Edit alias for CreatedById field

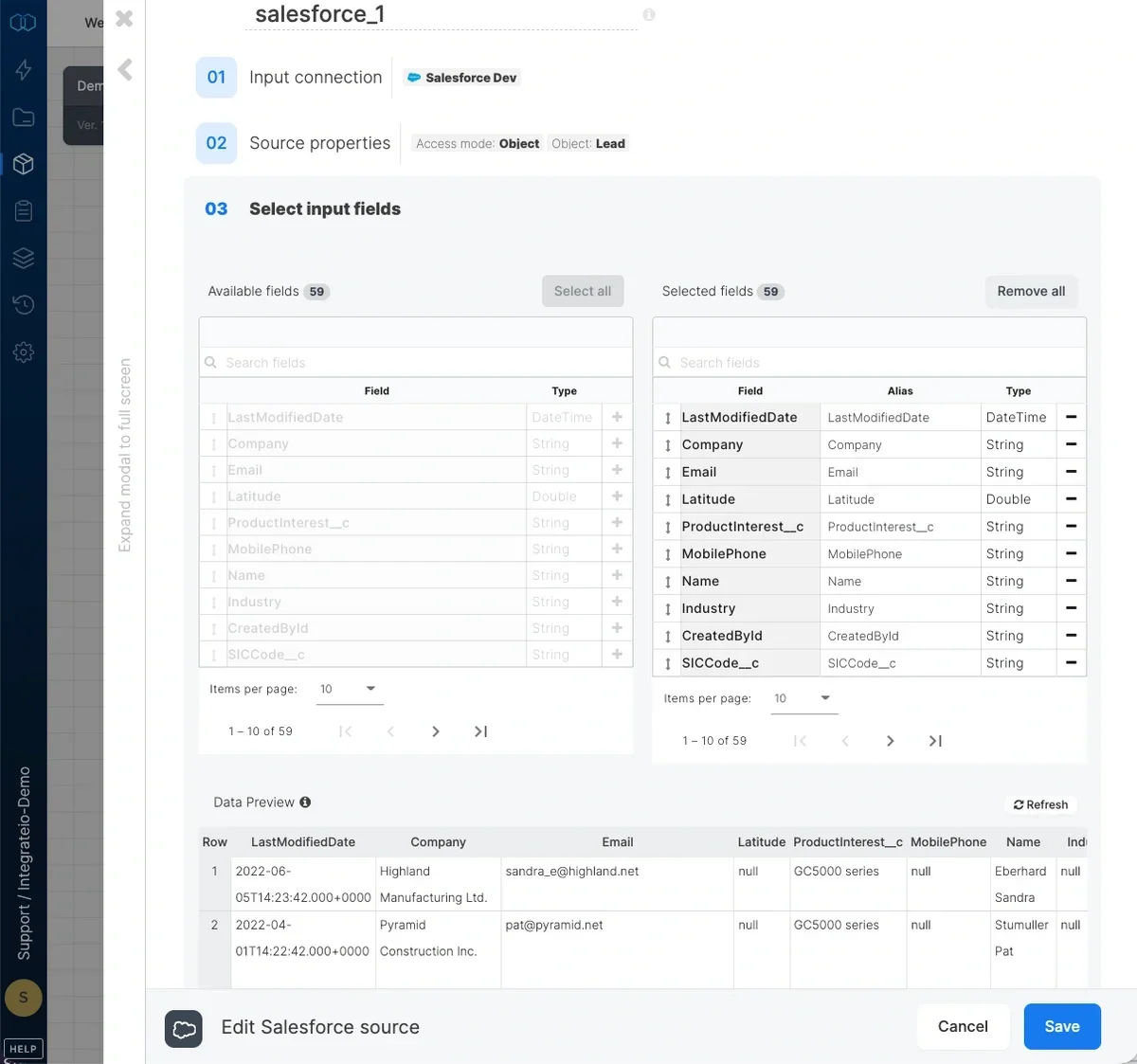click(x=900, y=636)
